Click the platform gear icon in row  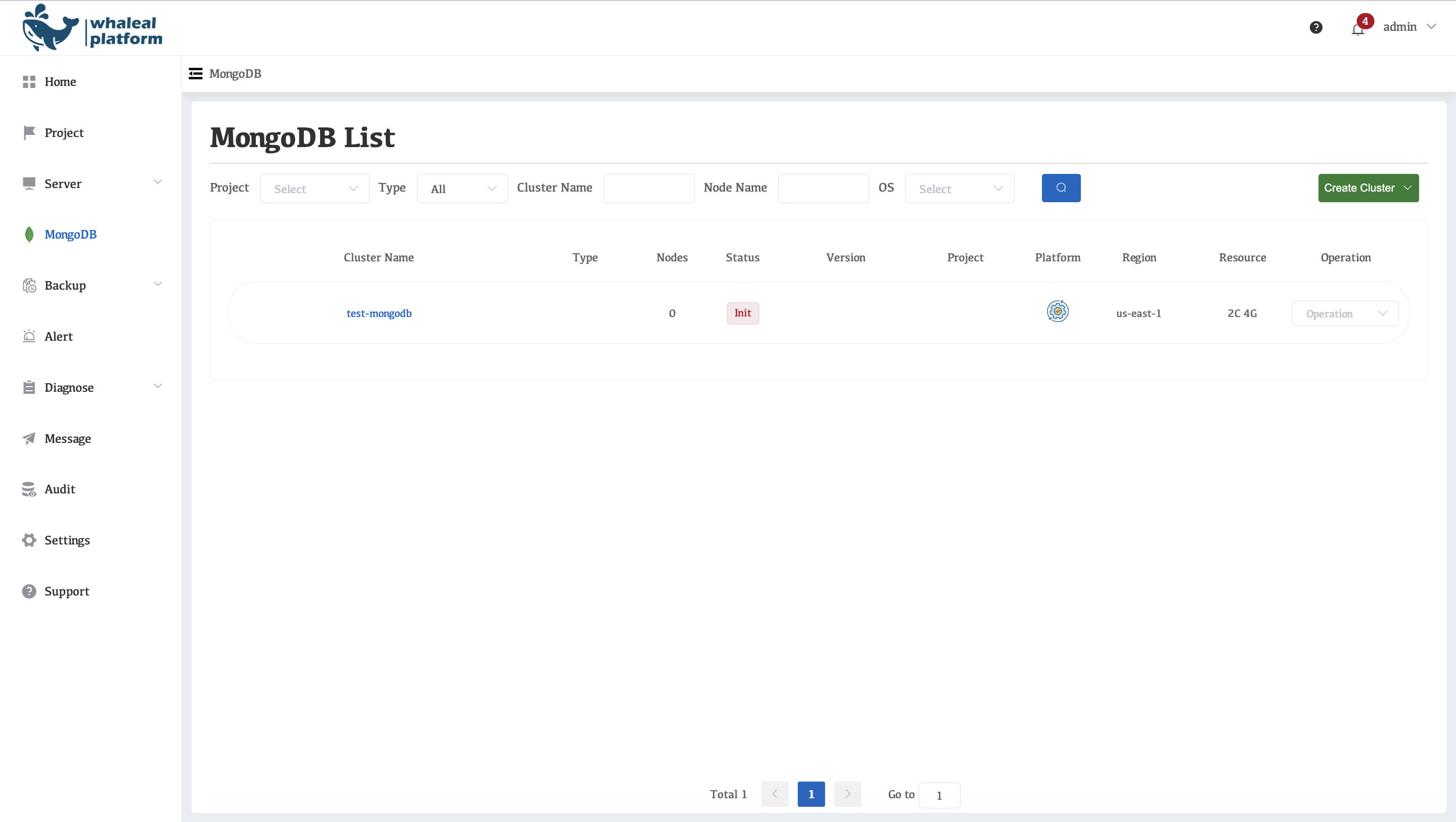click(x=1057, y=311)
